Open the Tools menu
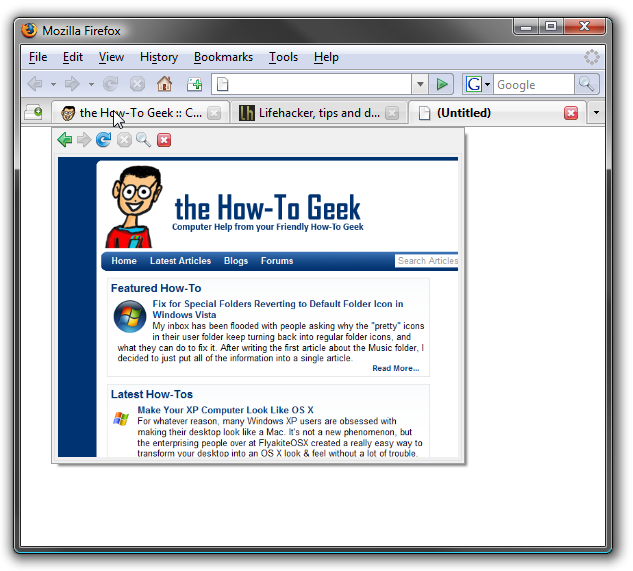 (283, 57)
